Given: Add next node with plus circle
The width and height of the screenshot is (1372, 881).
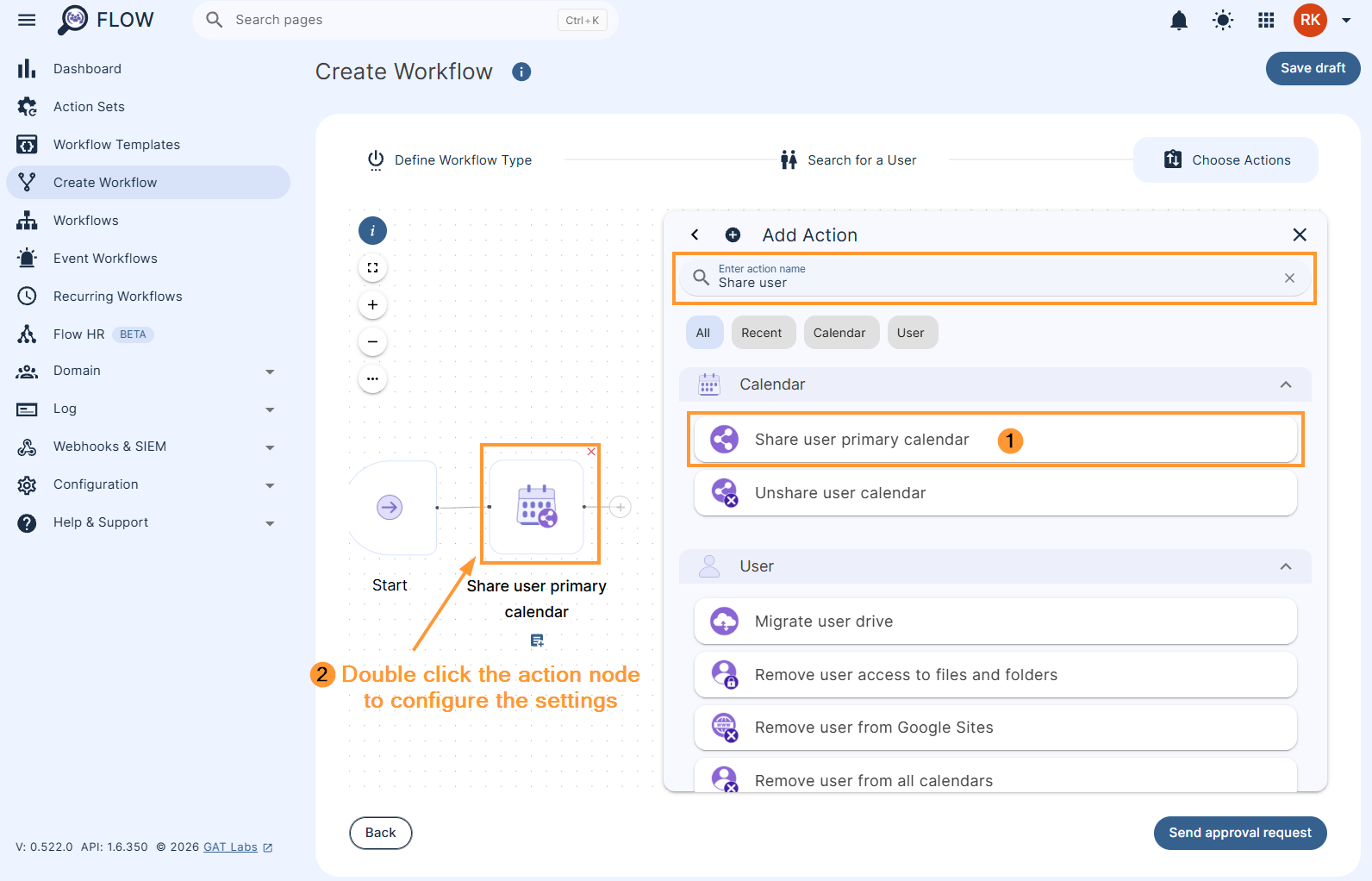Looking at the screenshot, I should point(621,507).
